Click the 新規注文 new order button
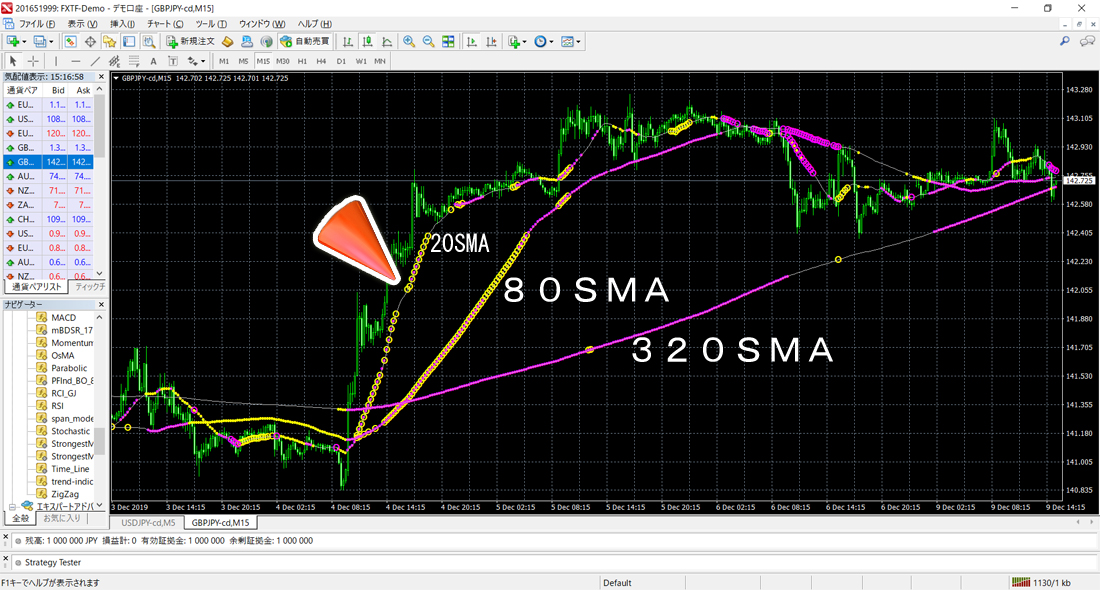This screenshot has height=590, width=1100. [x=190, y=41]
